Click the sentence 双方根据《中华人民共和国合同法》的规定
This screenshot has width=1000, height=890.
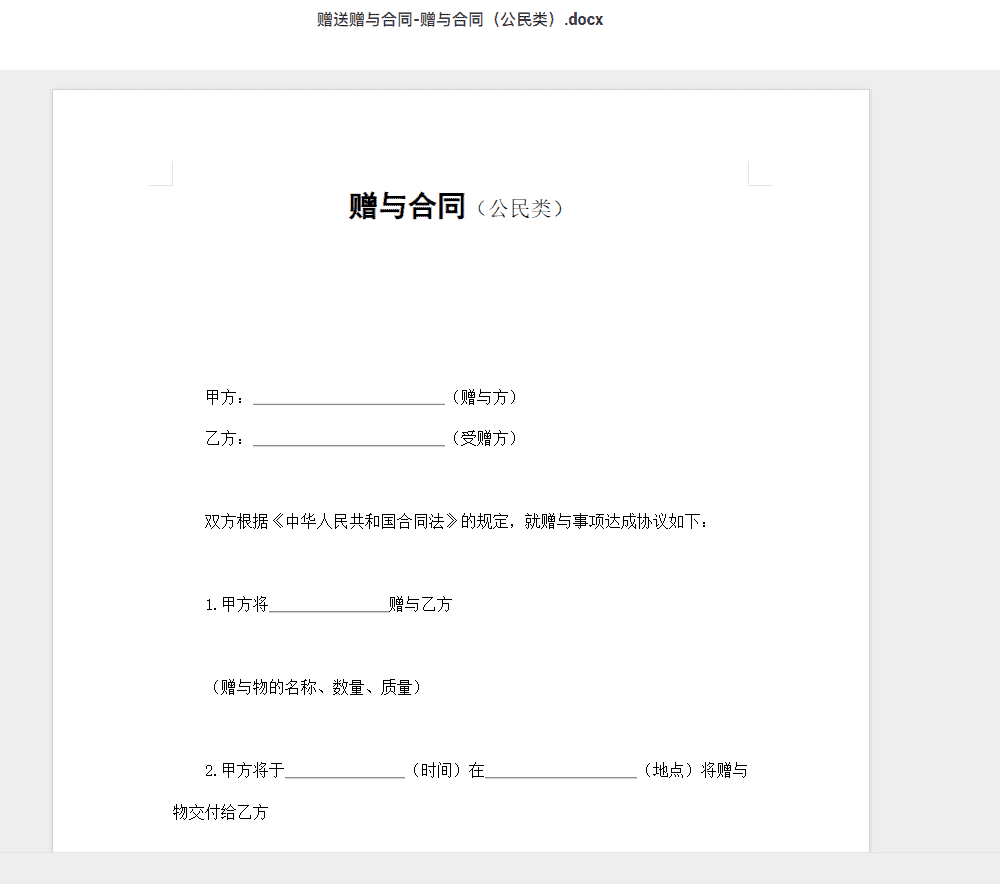pos(356,522)
